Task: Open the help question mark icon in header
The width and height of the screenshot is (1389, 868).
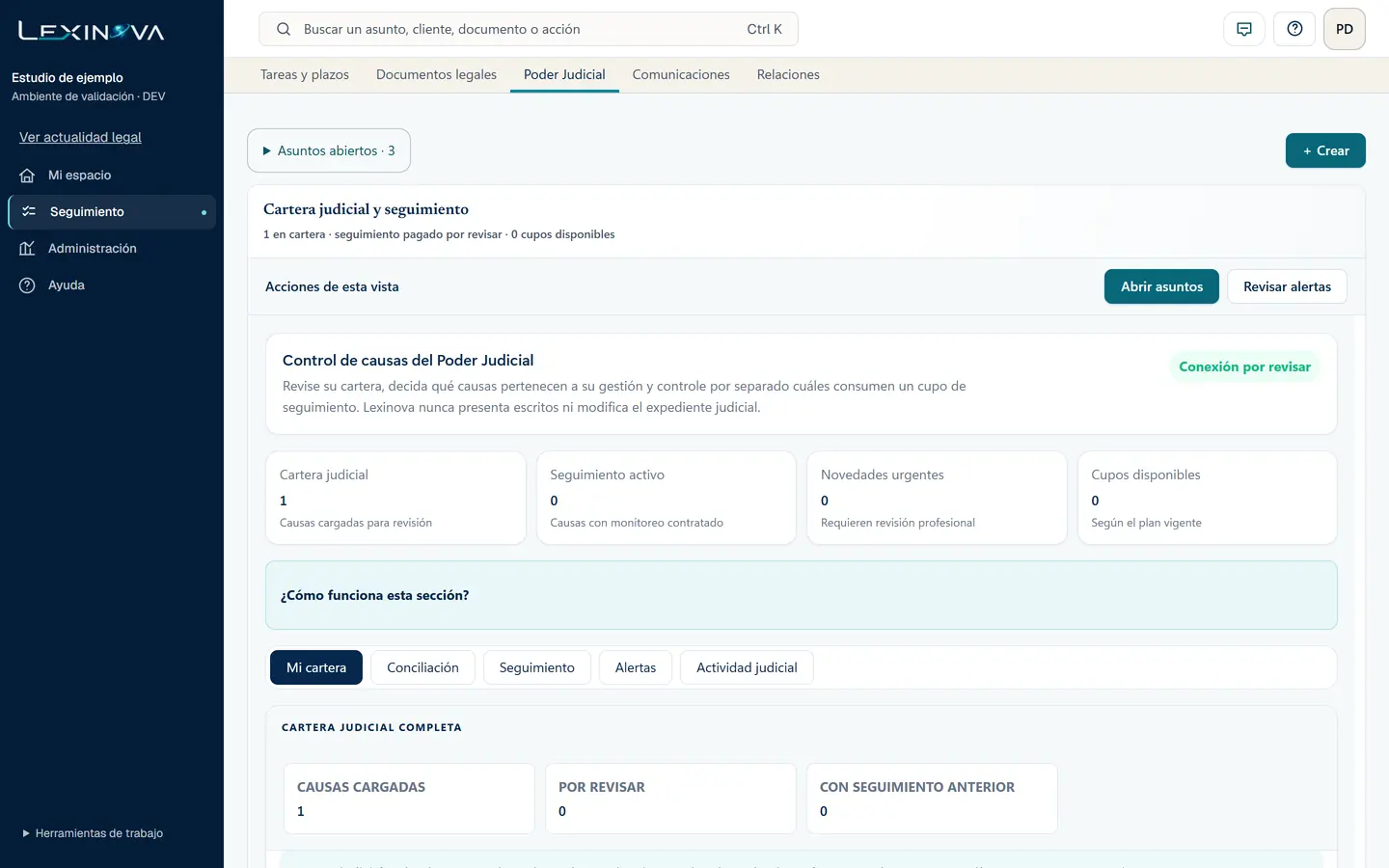Action: [1294, 29]
